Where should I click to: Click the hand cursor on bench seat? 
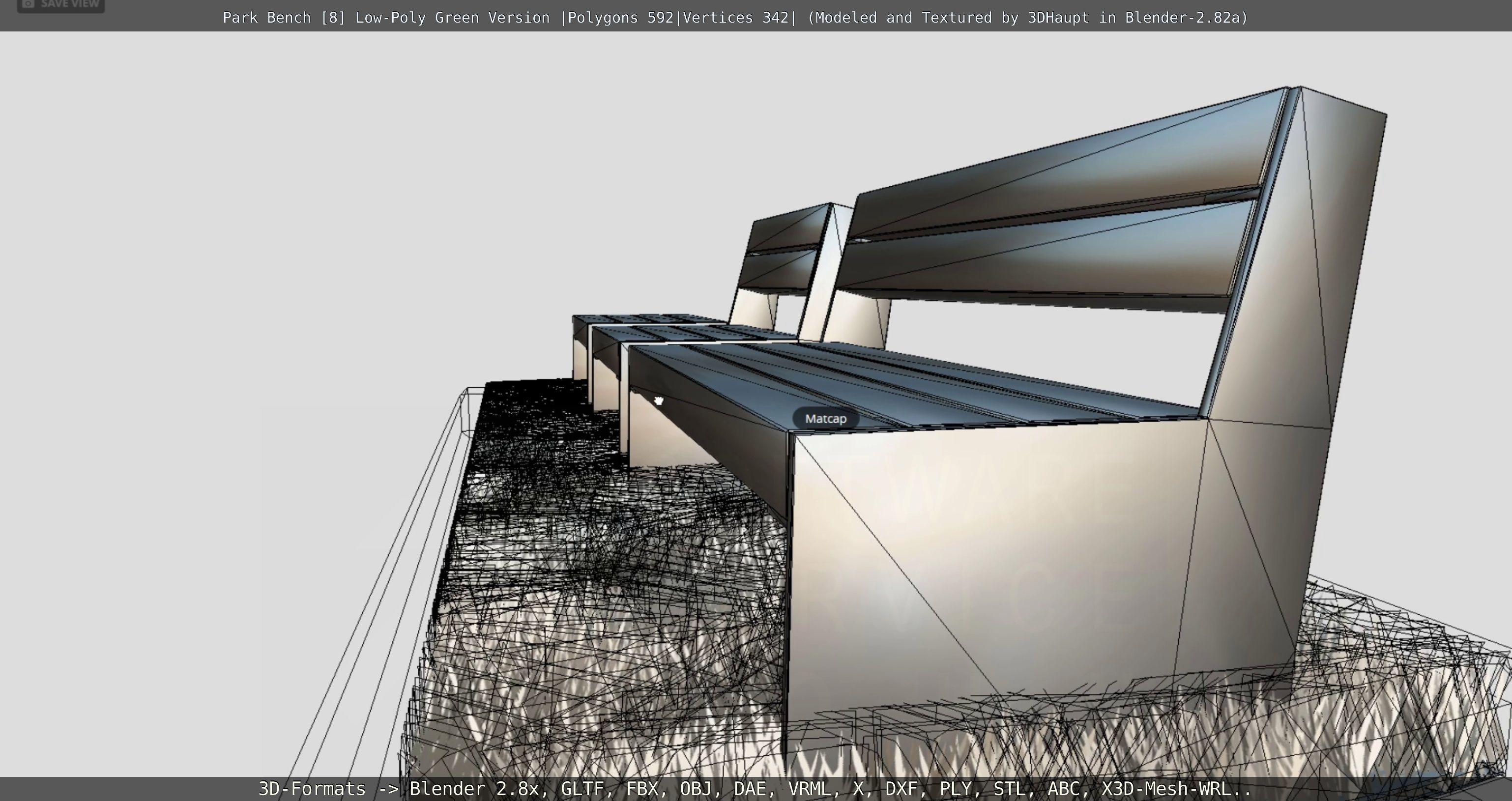[659, 401]
